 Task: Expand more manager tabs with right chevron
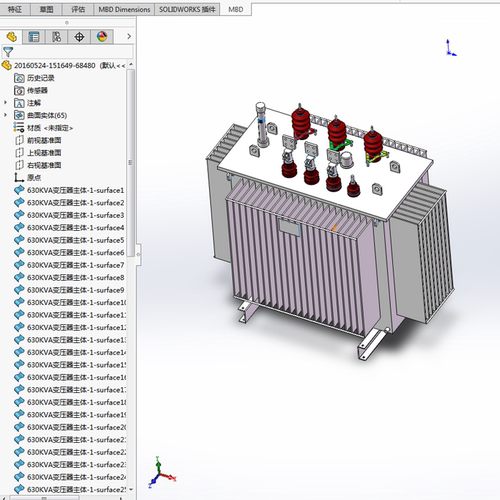[129, 36]
